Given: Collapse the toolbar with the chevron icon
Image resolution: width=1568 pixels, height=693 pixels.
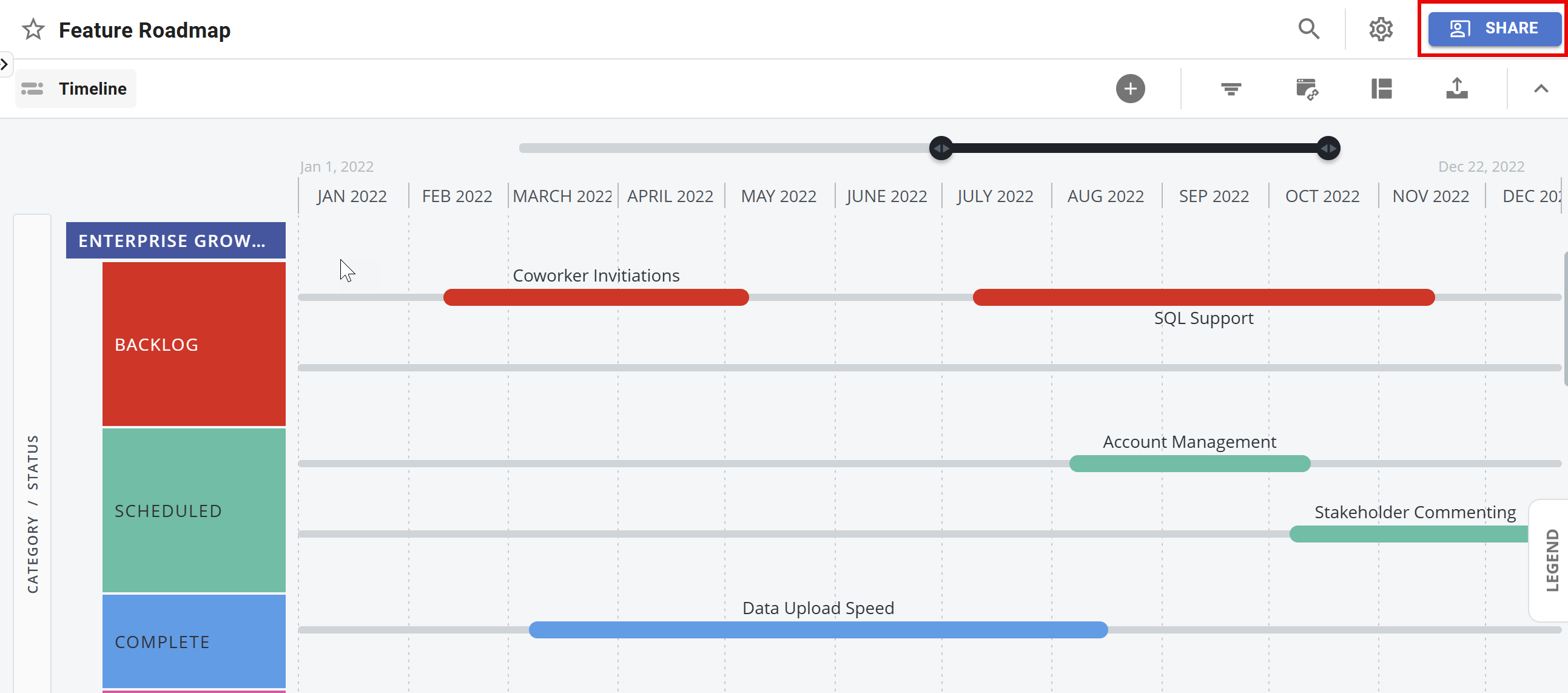Looking at the screenshot, I should click(1541, 89).
